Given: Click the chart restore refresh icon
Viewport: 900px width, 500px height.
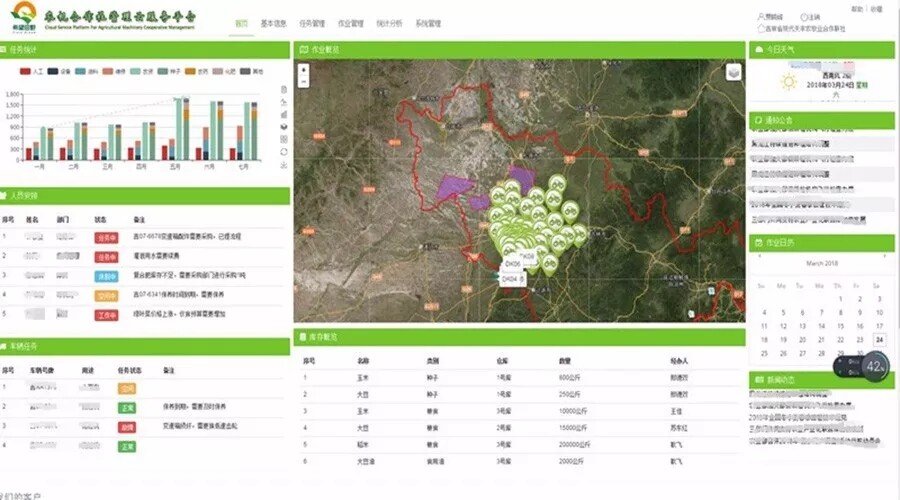Looking at the screenshot, I should pyautogui.click(x=284, y=152).
